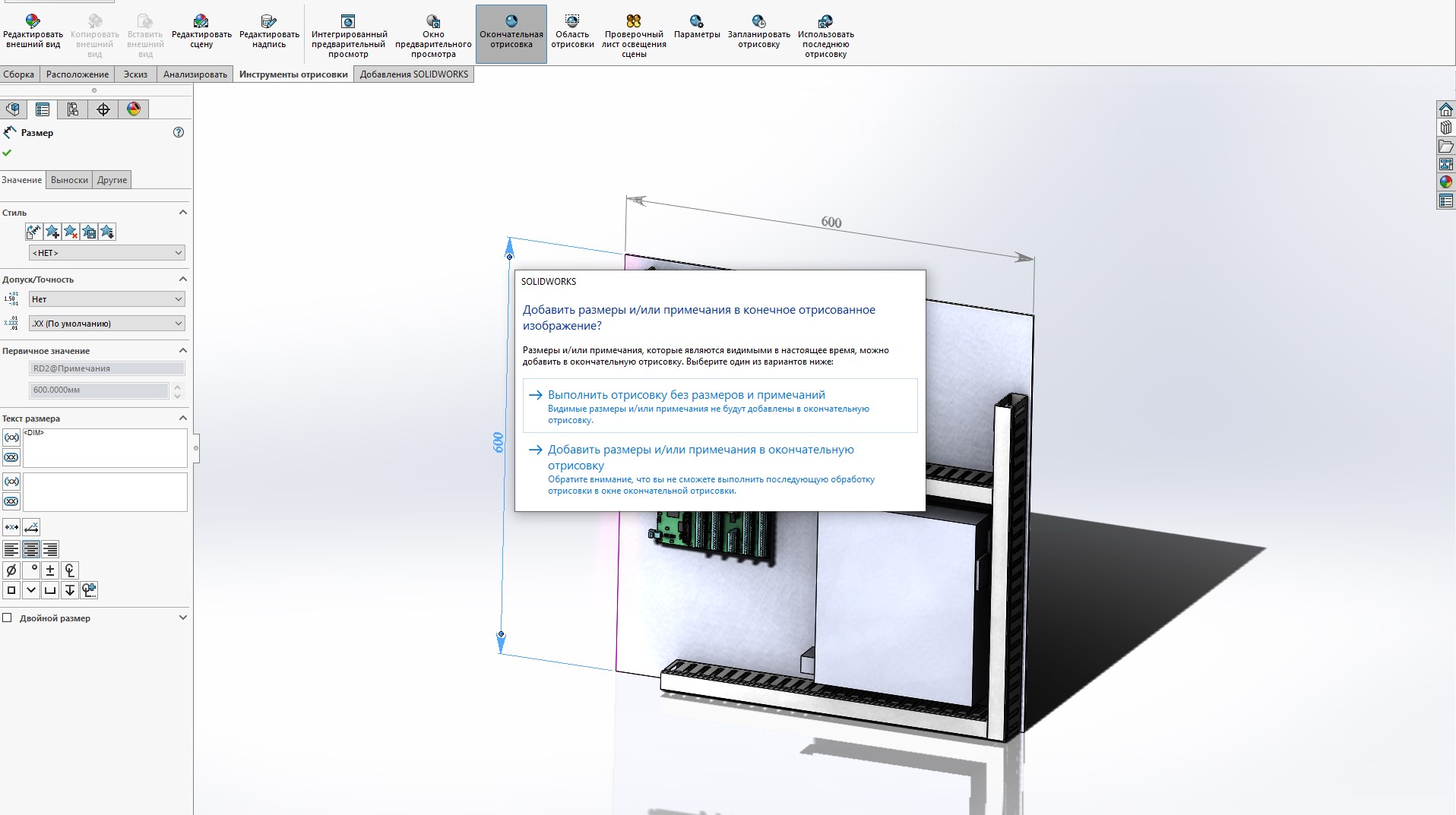Switch to the Другие properties tab
The image size is (1456, 815).
coord(112,180)
